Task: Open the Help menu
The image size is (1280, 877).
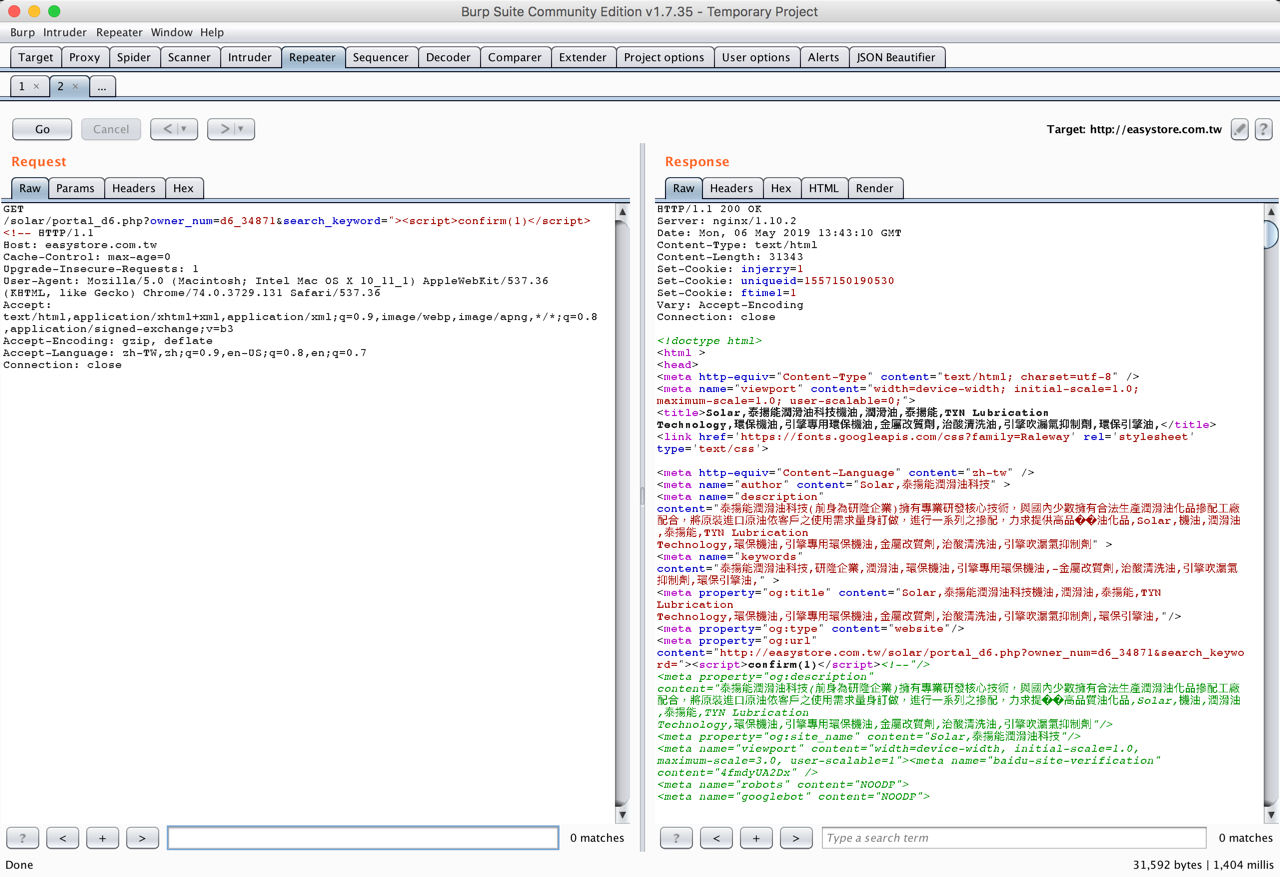Action: (212, 32)
